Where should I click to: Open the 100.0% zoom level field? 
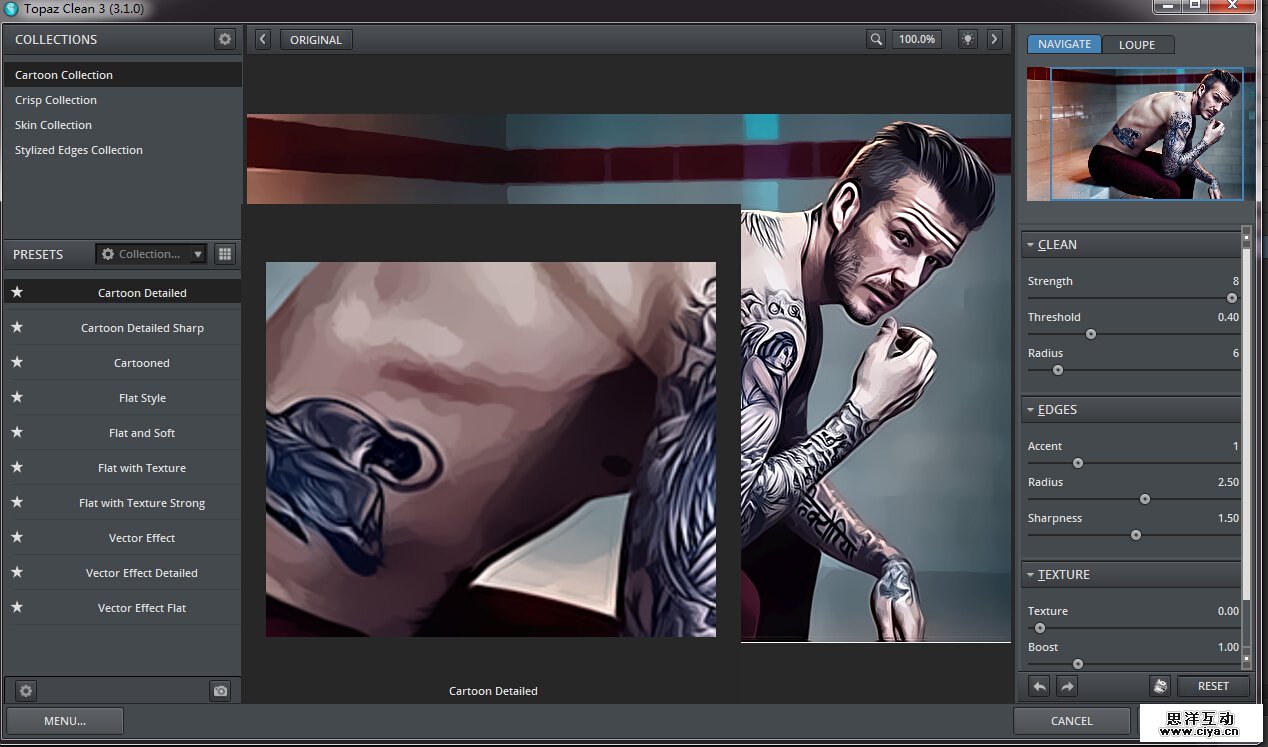coord(917,39)
